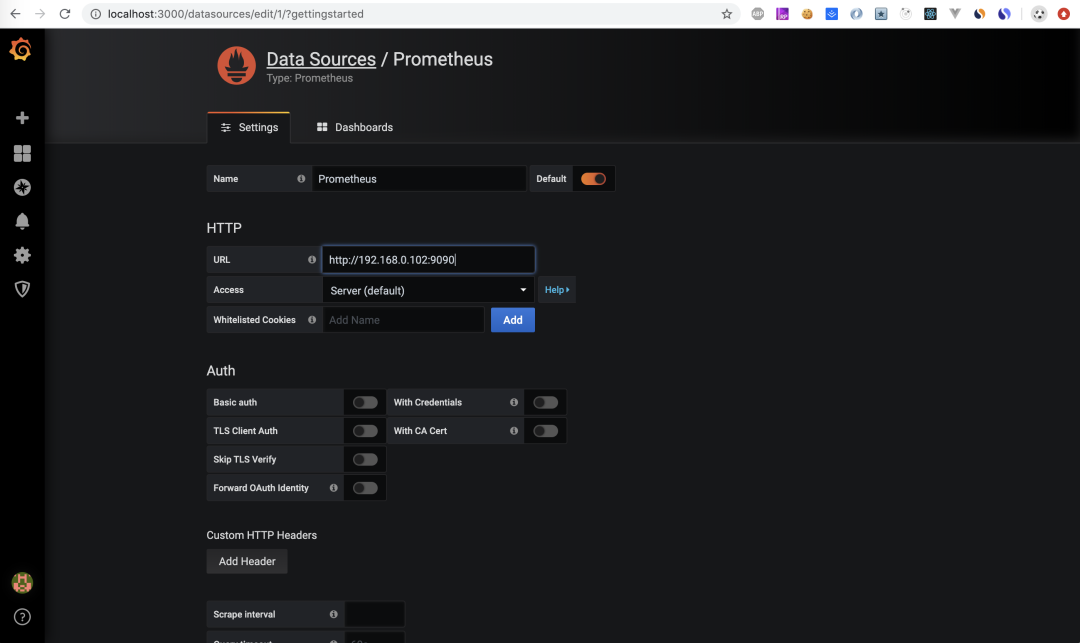Toggle the Default data source switch
The height and width of the screenshot is (643, 1080).
tap(593, 178)
